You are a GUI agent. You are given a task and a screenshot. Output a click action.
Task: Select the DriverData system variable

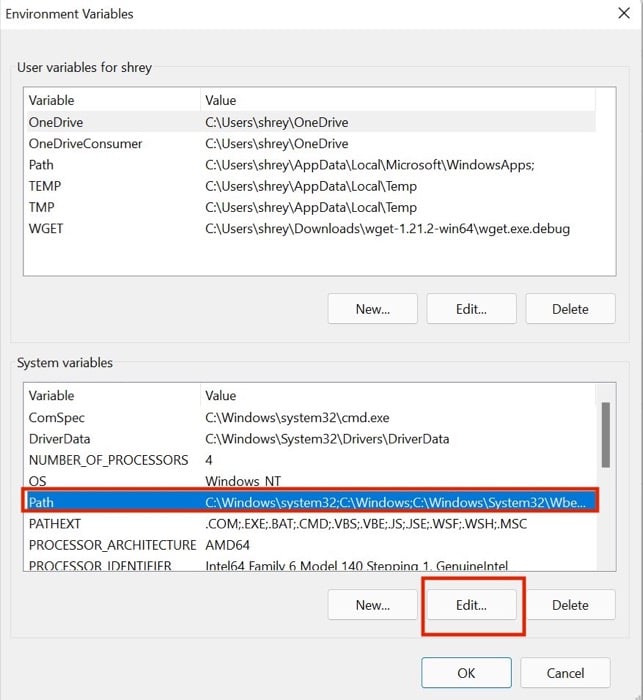(x=311, y=439)
